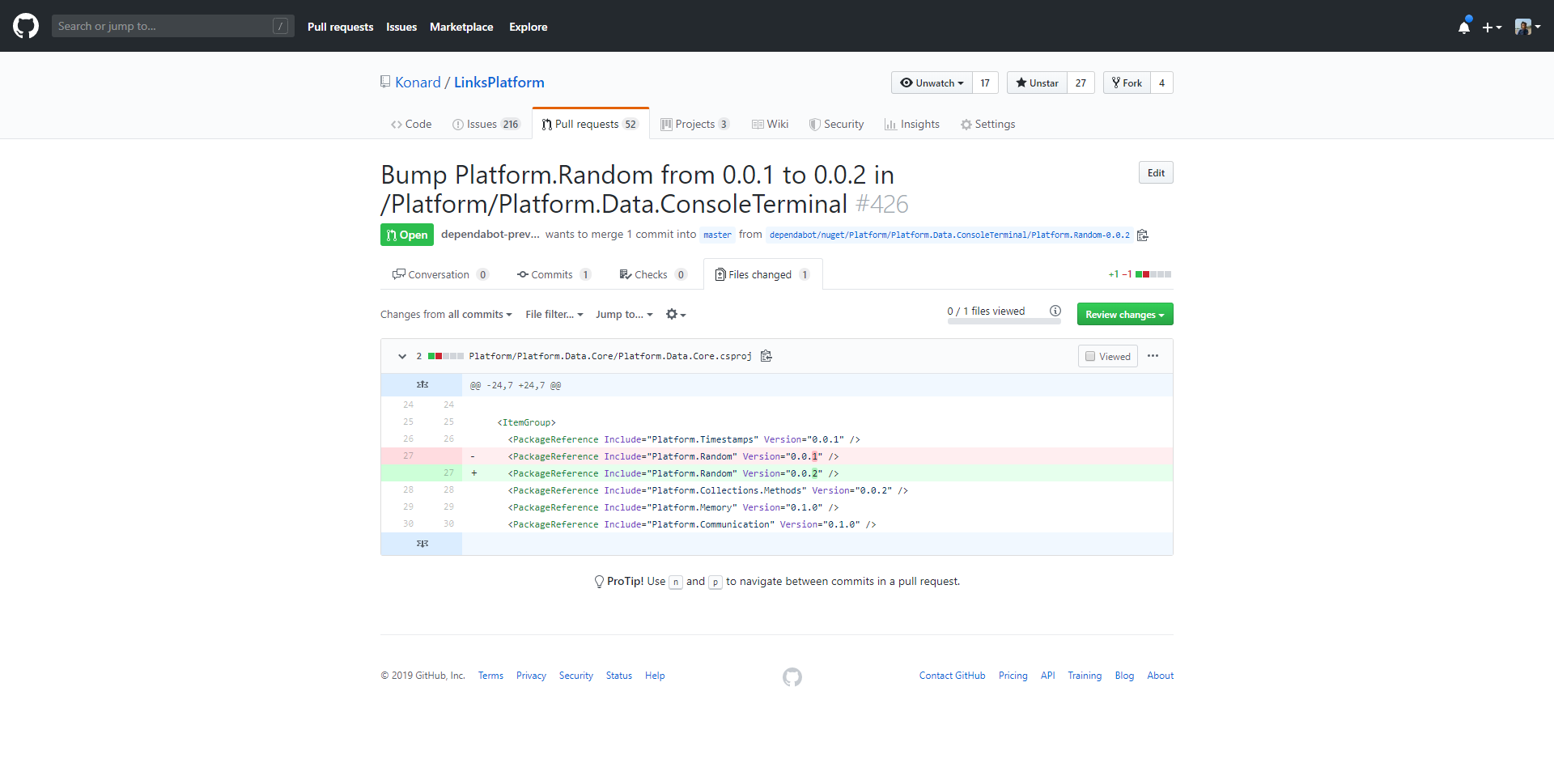
Task: Unstar the LinksPlatform repository
Action: (1037, 83)
